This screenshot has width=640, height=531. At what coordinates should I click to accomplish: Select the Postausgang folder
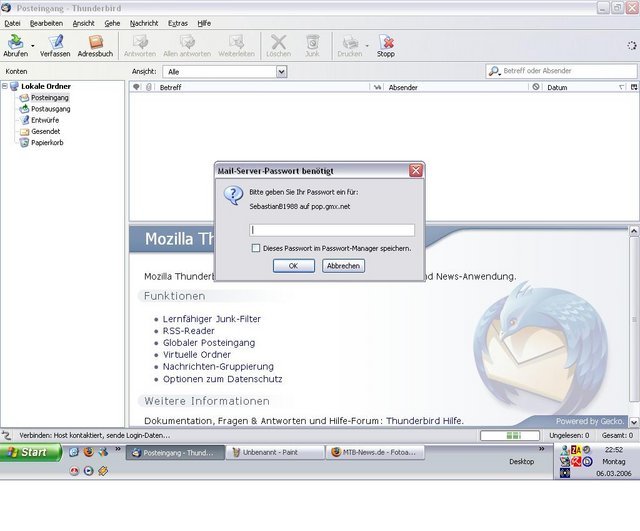click(51, 109)
